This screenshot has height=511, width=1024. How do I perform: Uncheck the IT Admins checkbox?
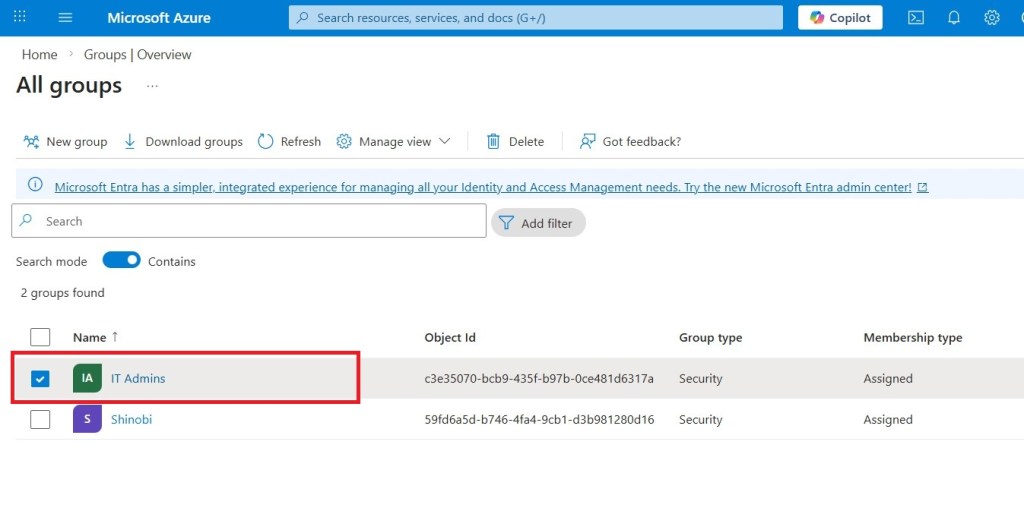tap(40, 378)
